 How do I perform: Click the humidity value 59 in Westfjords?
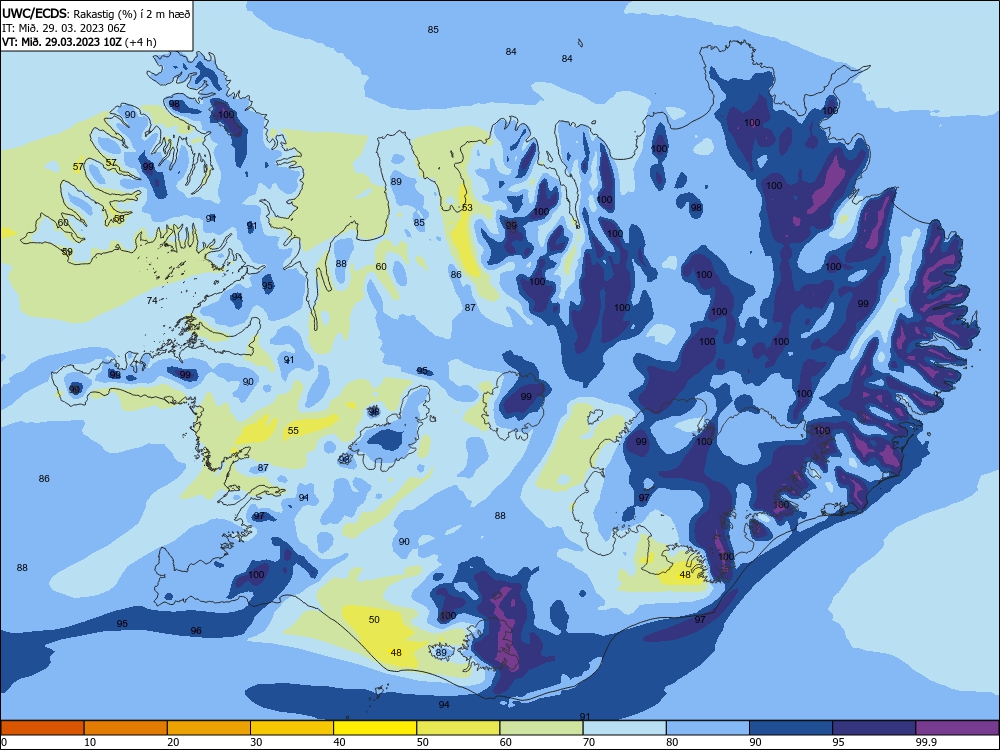[67, 252]
